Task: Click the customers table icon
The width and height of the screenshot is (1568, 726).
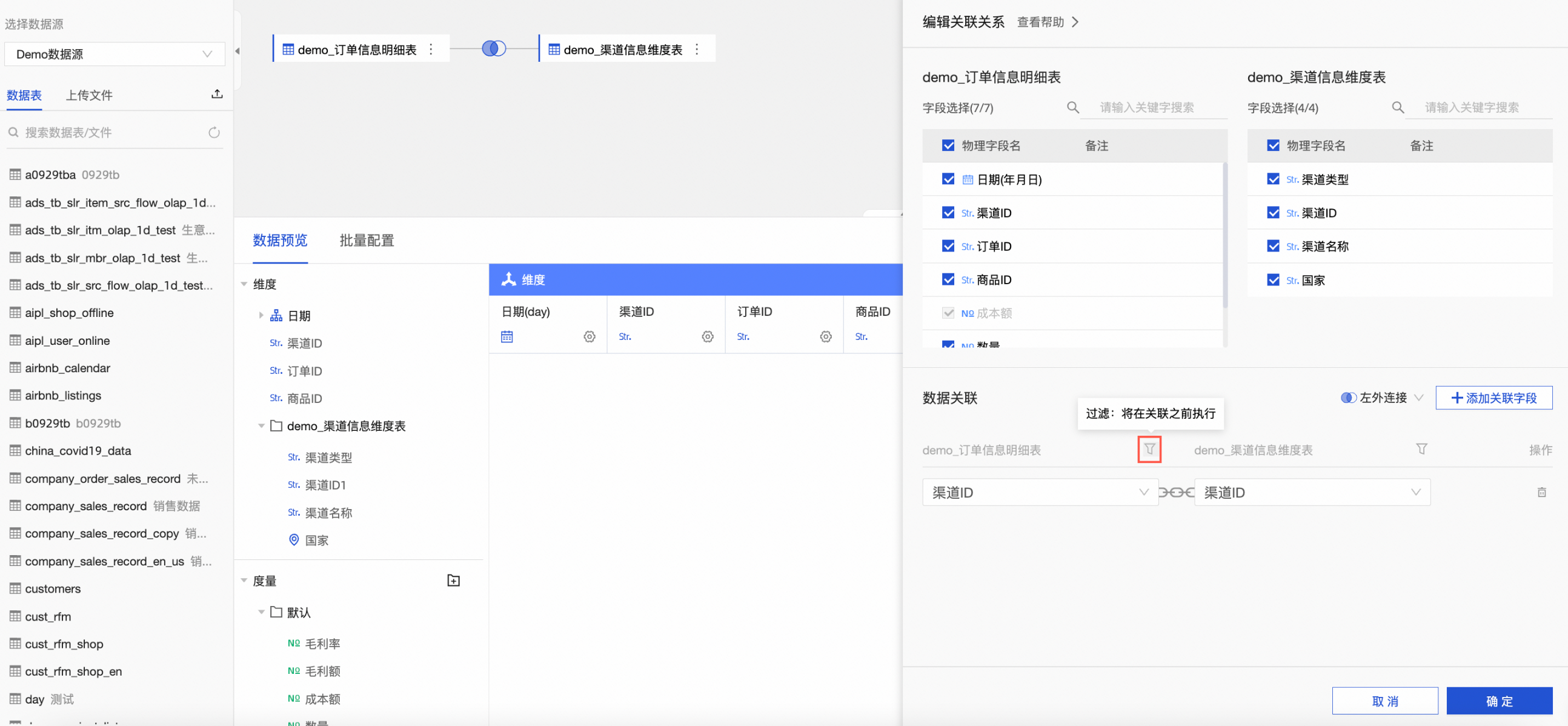Action: [x=15, y=588]
